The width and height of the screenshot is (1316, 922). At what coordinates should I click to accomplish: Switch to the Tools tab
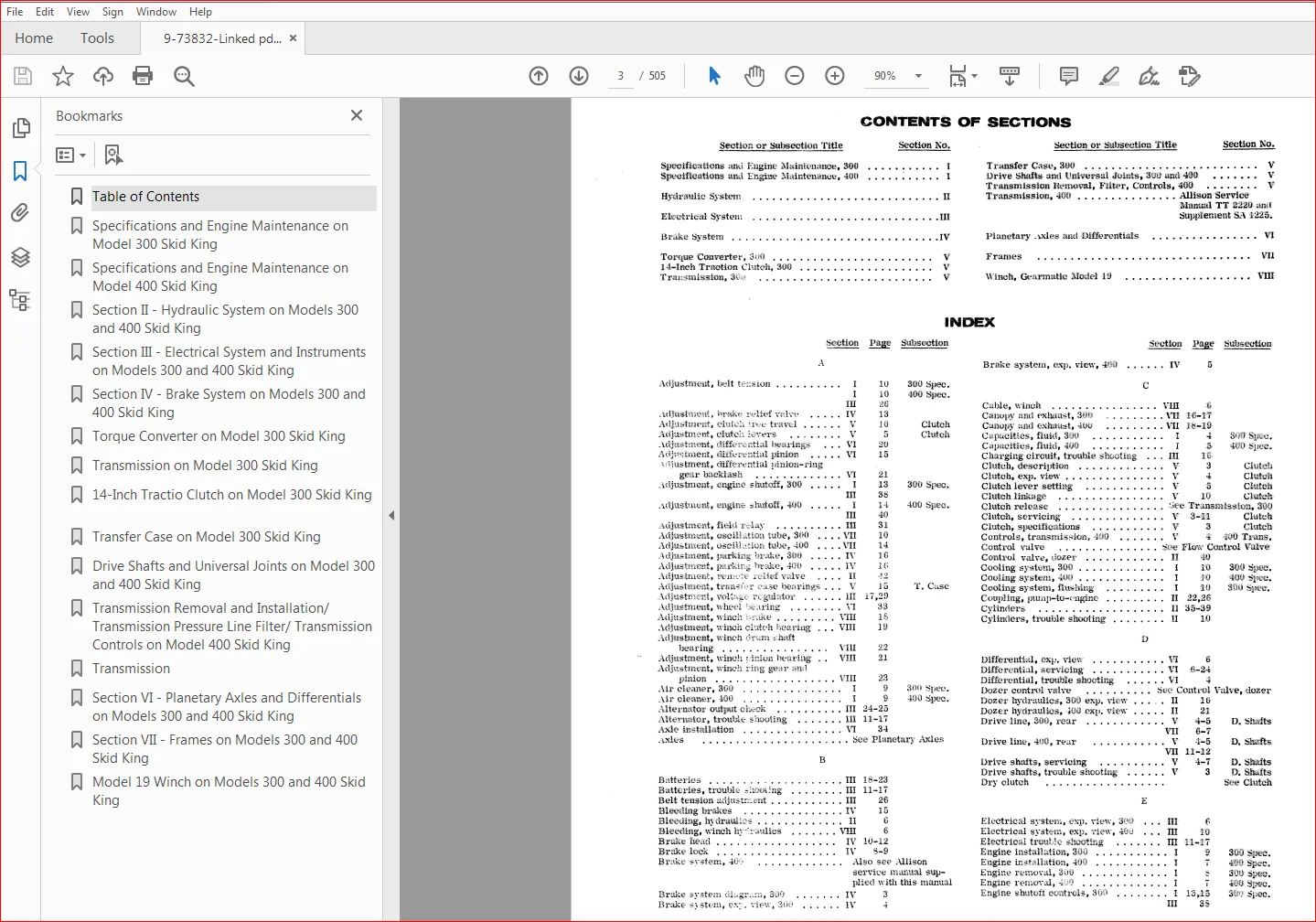pyautogui.click(x=97, y=38)
